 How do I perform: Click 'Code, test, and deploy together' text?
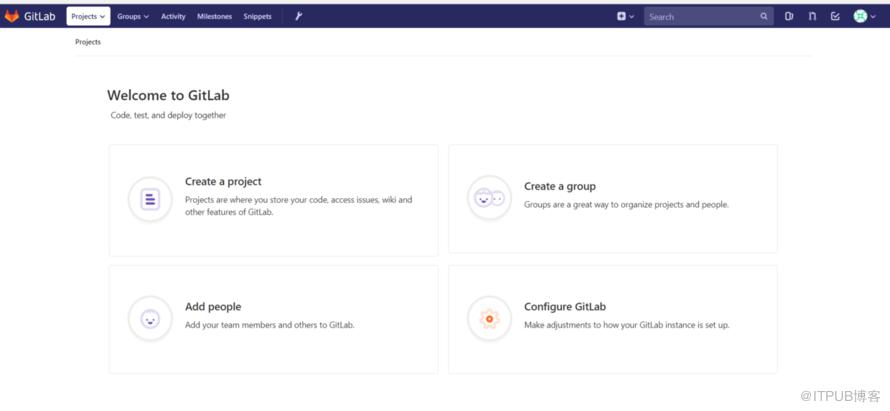168,115
